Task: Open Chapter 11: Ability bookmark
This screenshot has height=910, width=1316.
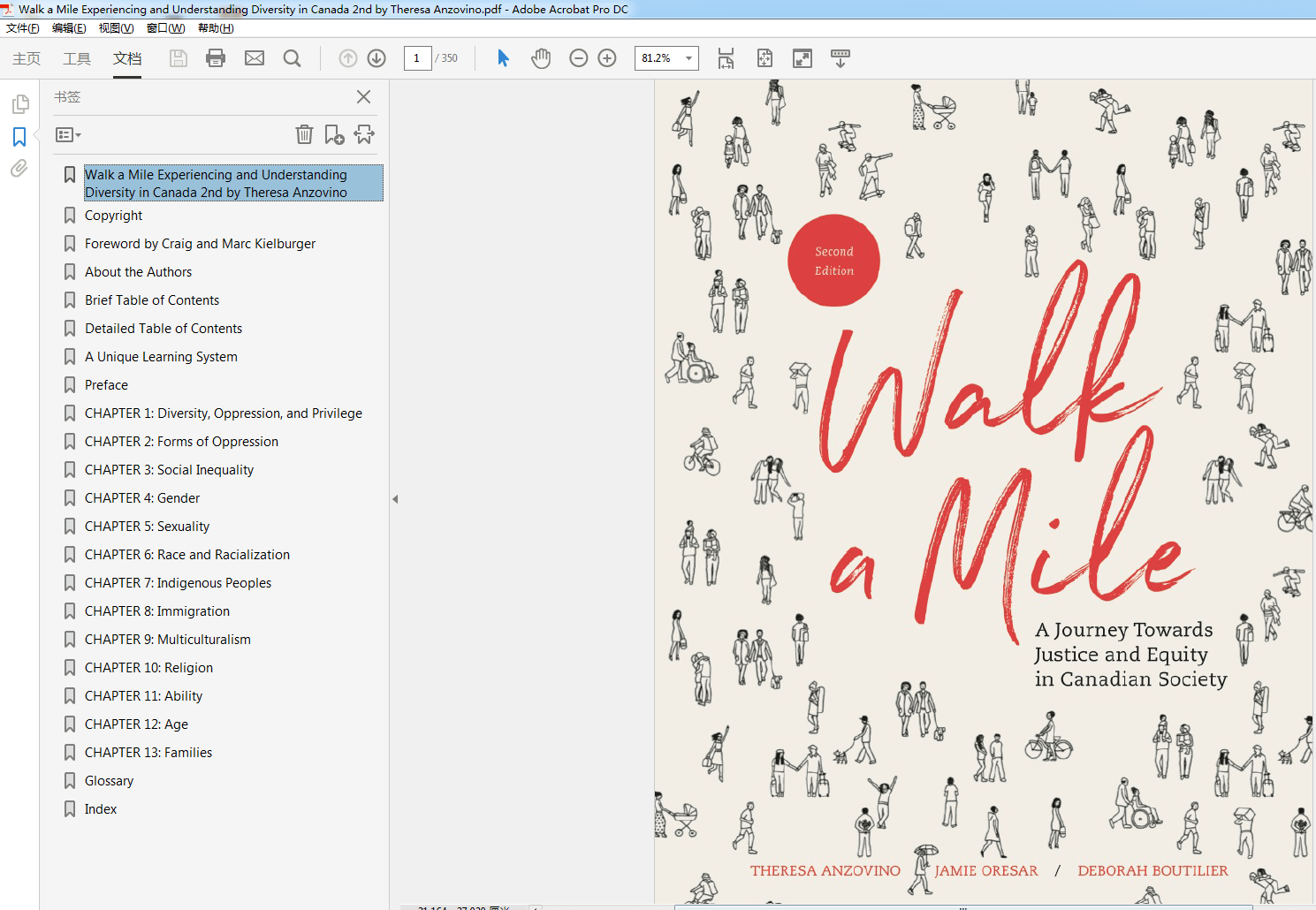Action: coord(143,696)
